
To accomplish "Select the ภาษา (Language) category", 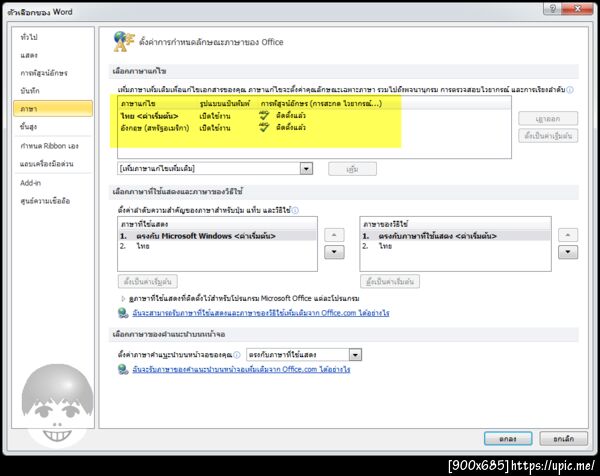I will coord(53,109).
